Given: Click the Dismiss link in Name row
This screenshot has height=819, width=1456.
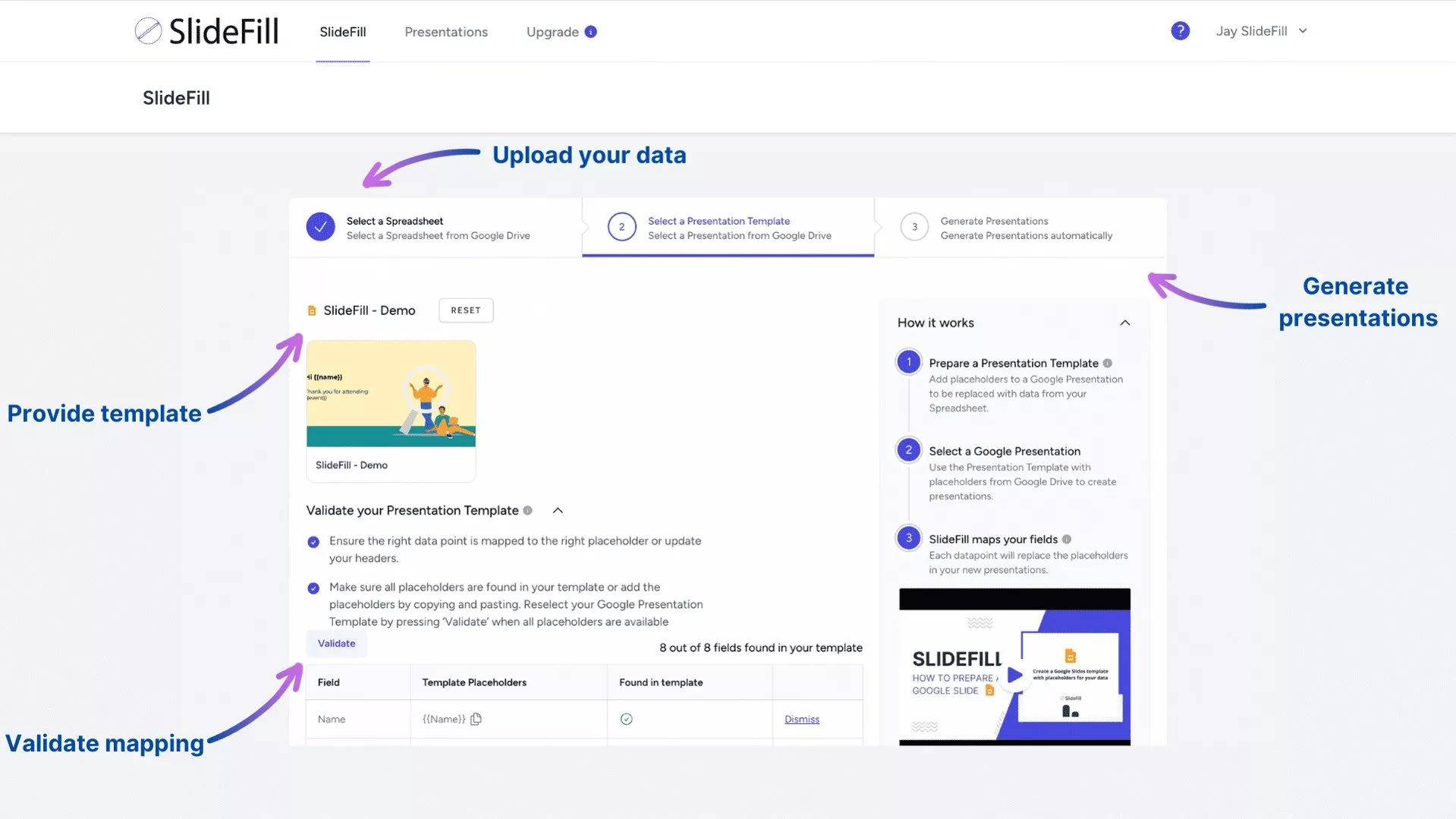Looking at the screenshot, I should [801, 720].
